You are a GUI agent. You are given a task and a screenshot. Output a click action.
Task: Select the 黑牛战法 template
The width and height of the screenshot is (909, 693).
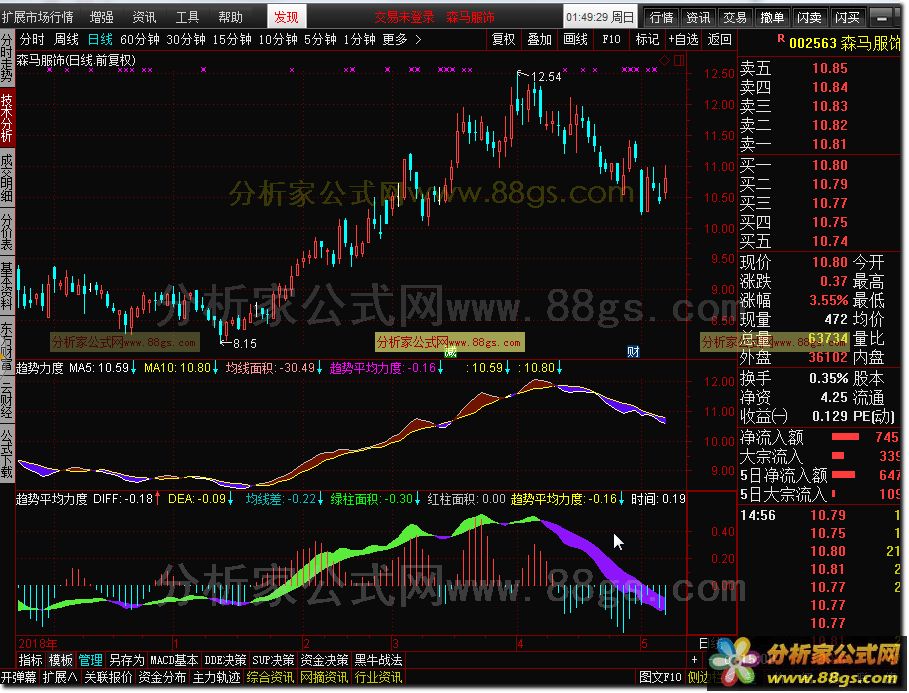[379, 660]
